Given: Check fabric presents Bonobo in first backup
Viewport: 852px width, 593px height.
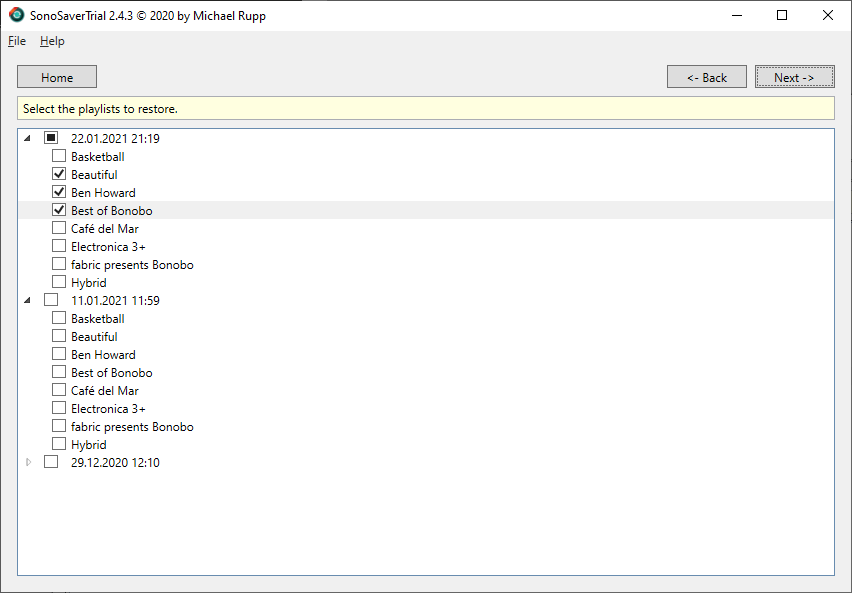Looking at the screenshot, I should point(58,264).
